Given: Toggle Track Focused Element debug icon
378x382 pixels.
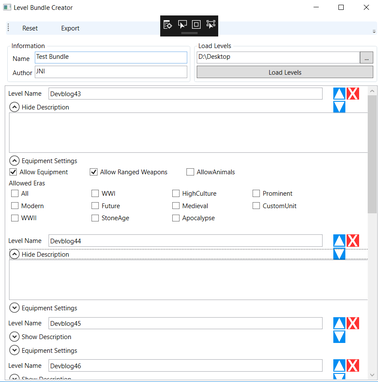Looking at the screenshot, I should pyautogui.click(x=211, y=24).
